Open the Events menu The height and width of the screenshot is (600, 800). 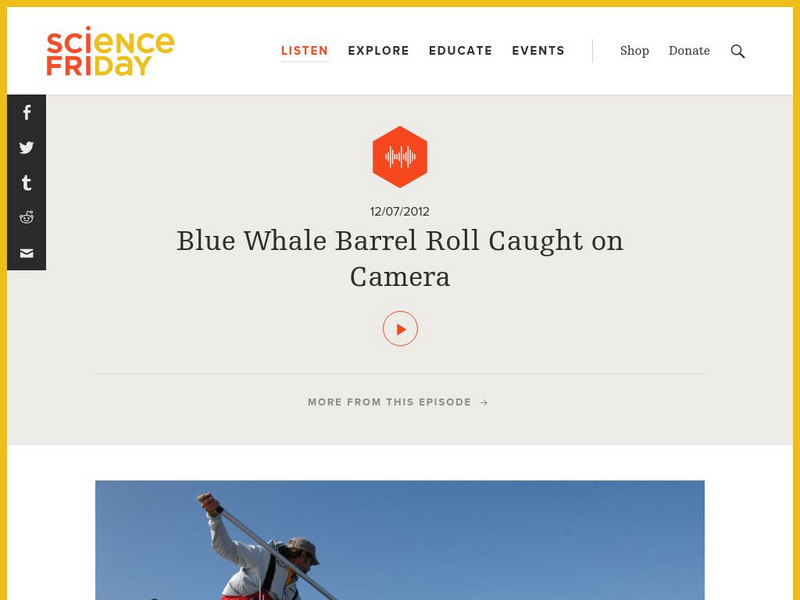click(538, 51)
